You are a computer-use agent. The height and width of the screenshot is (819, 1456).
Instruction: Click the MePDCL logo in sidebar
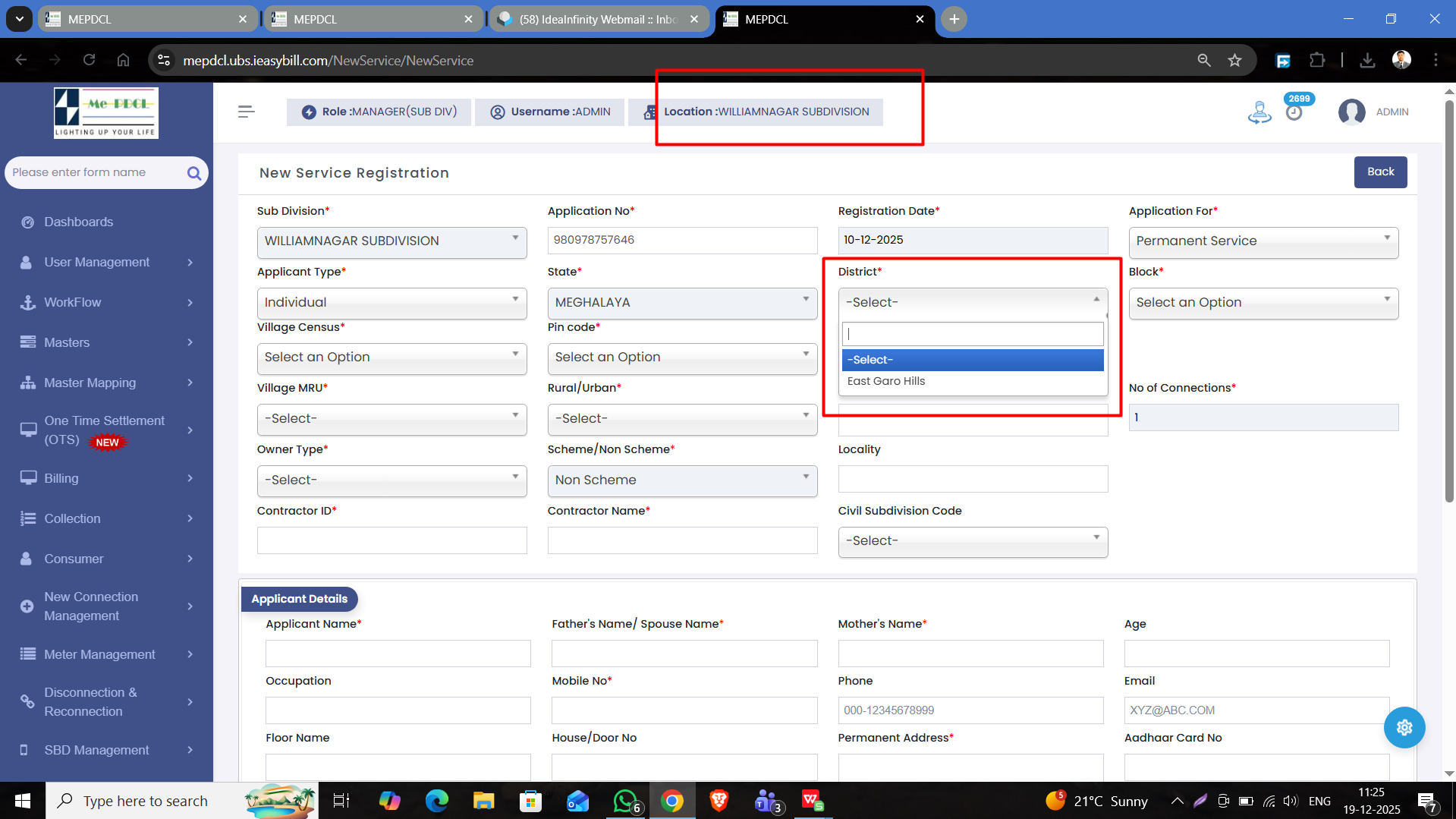click(106, 112)
